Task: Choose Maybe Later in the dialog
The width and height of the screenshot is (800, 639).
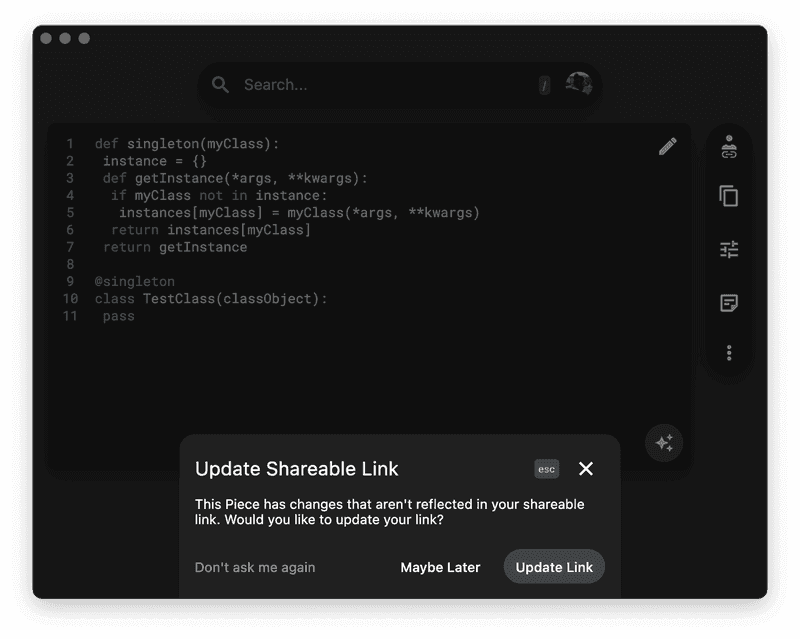Action: [439, 567]
